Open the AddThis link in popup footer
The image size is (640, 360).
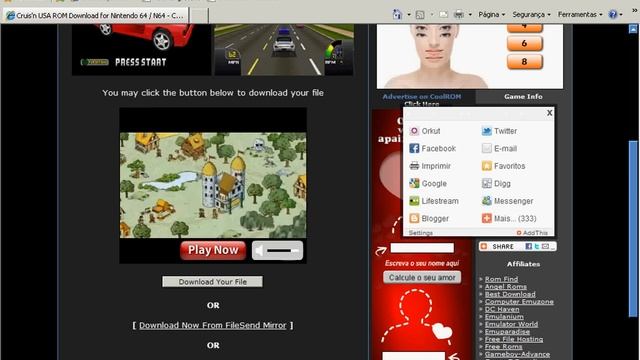(x=532, y=233)
